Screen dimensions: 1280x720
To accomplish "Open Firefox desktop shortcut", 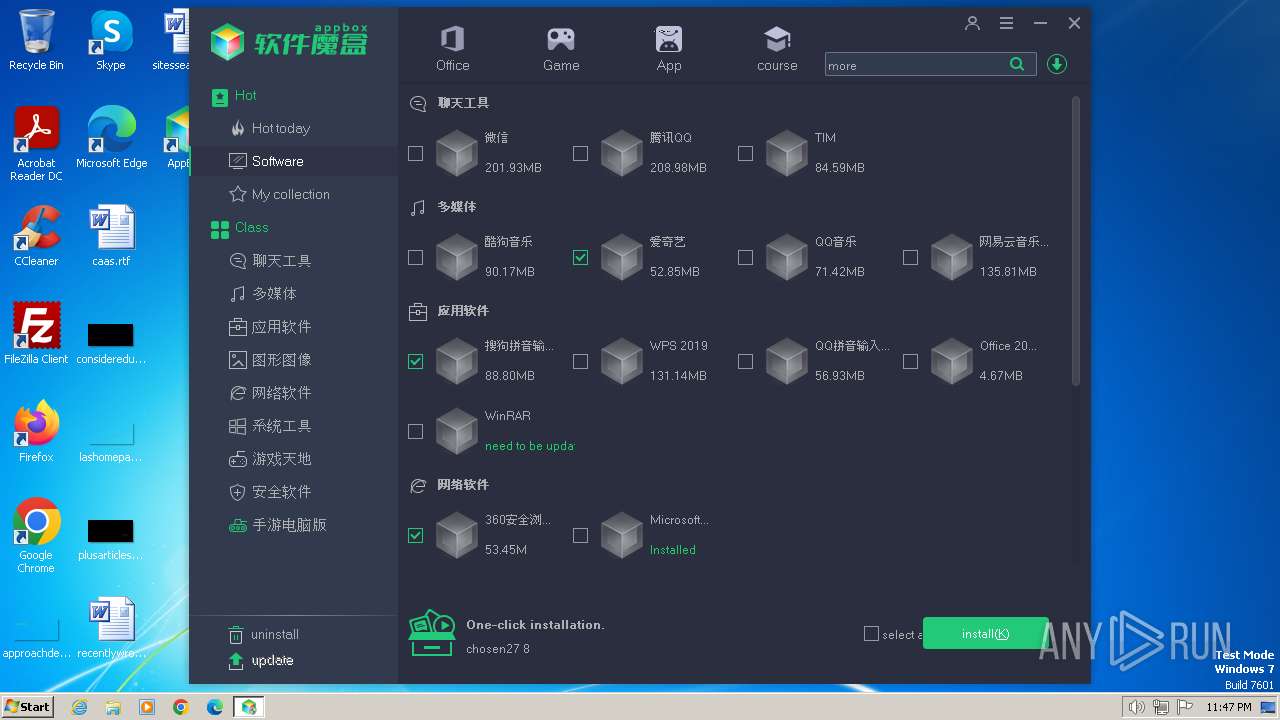I will point(36,431).
